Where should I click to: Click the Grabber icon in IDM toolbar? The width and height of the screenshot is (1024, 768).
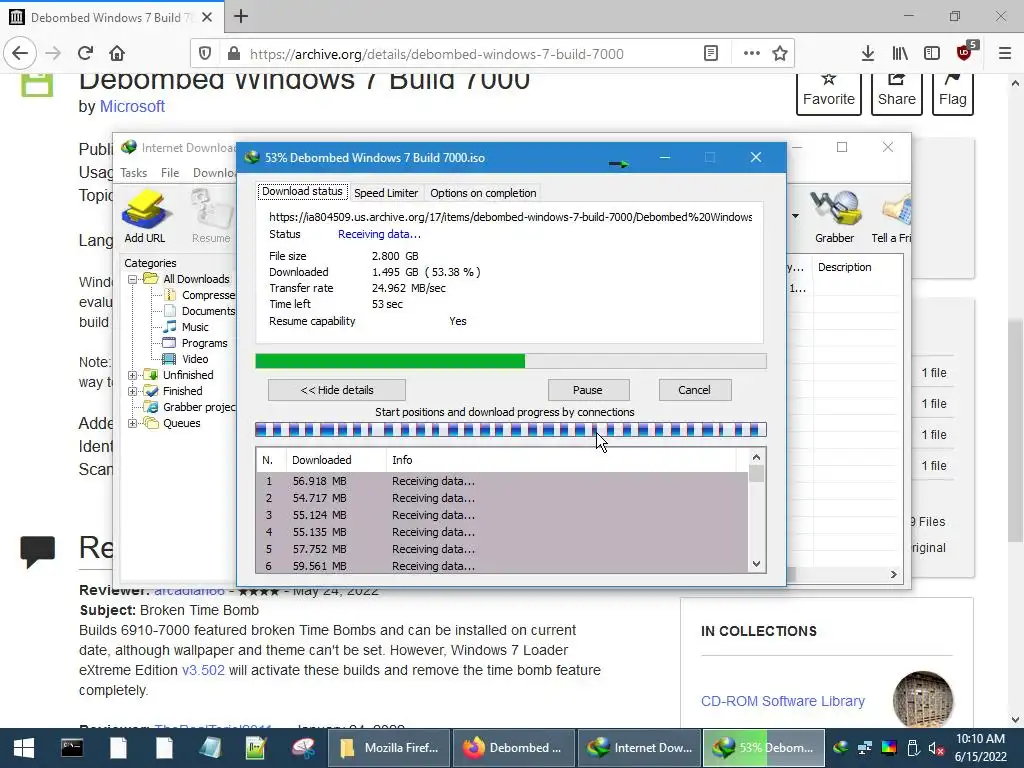834,216
